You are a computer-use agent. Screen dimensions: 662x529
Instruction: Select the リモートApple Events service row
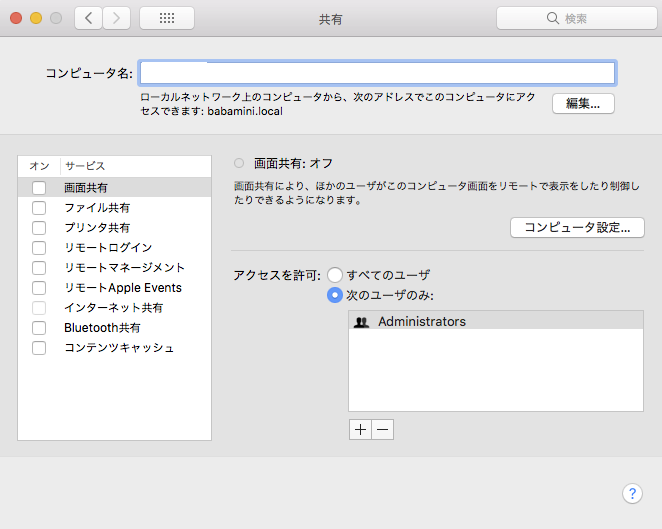tap(114, 288)
